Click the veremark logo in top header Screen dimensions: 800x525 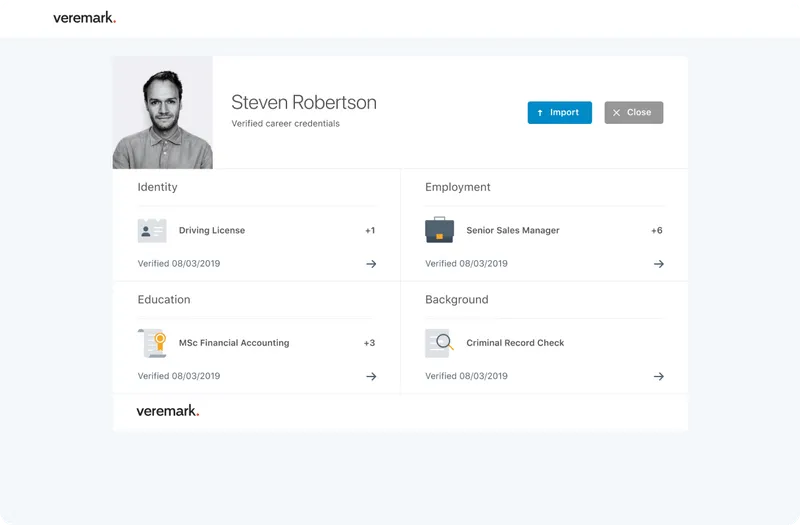pyautogui.click(x=85, y=18)
